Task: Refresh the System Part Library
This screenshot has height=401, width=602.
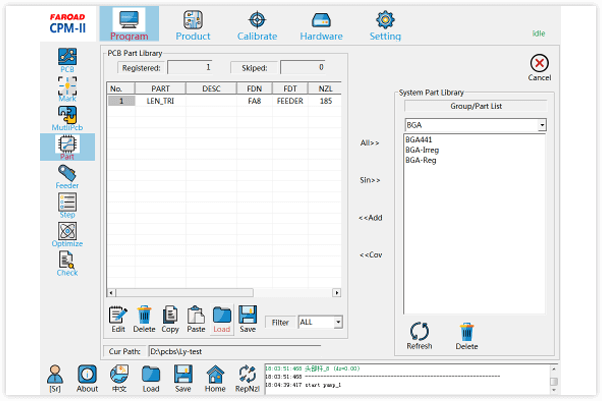Action: (419, 336)
